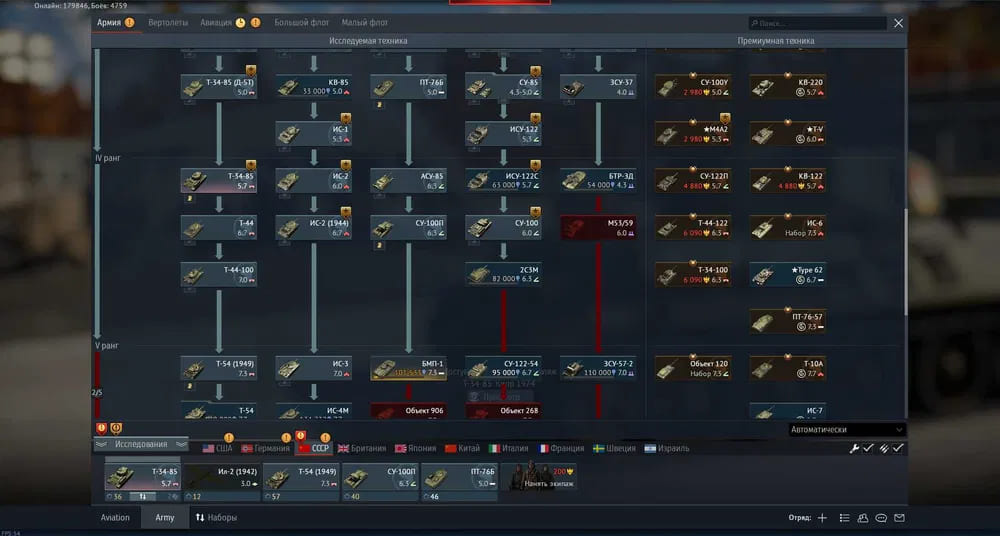Select the ИСУ-122 tank destroyer

click(503, 134)
